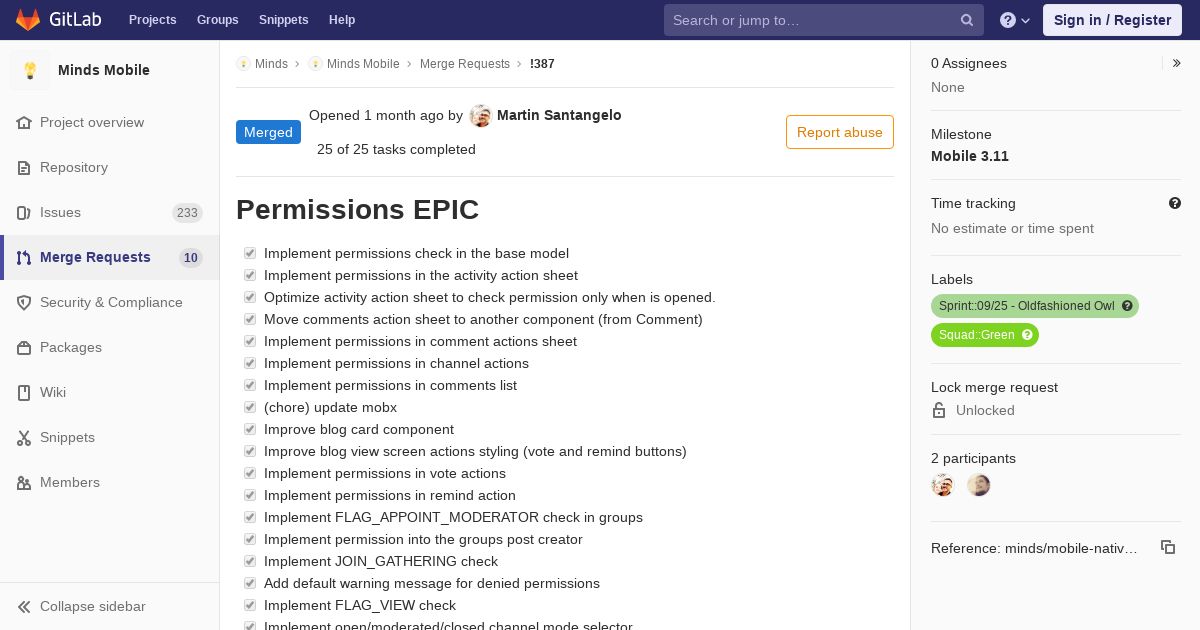Image resolution: width=1200 pixels, height=630 pixels.
Task: Click Martin Santangelo's author avatar
Action: [481, 116]
